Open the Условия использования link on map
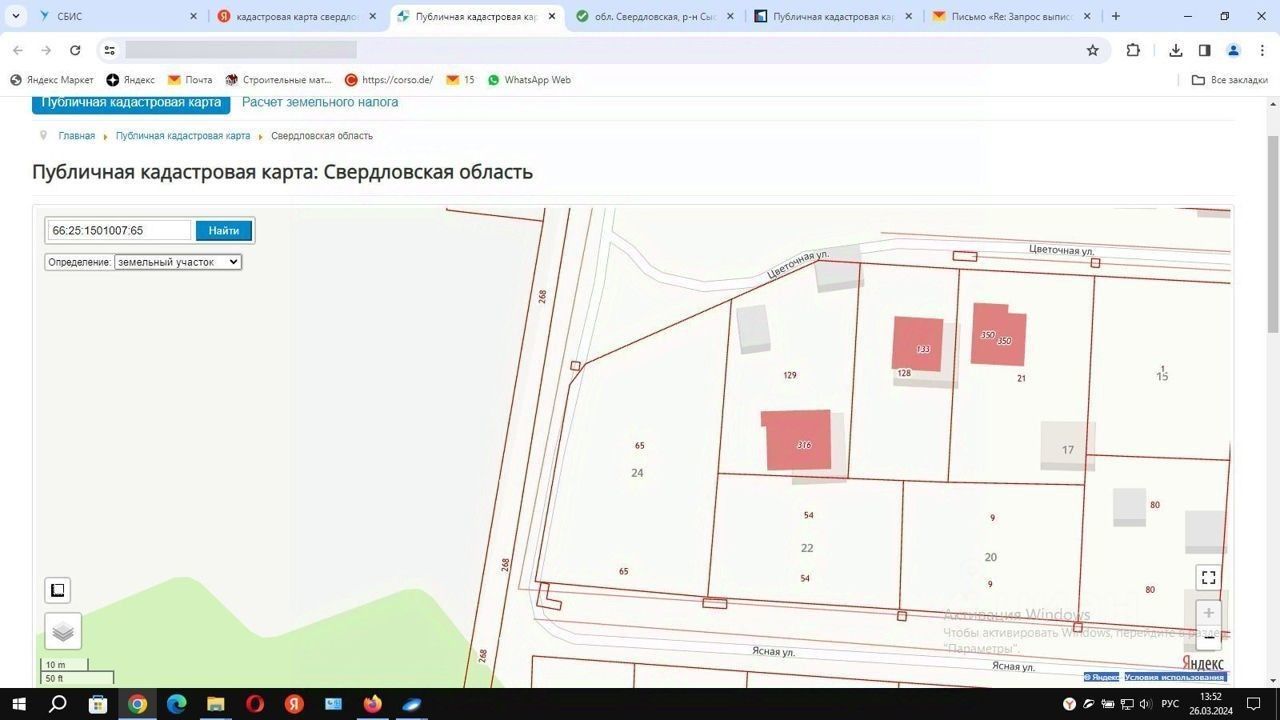 click(1175, 677)
